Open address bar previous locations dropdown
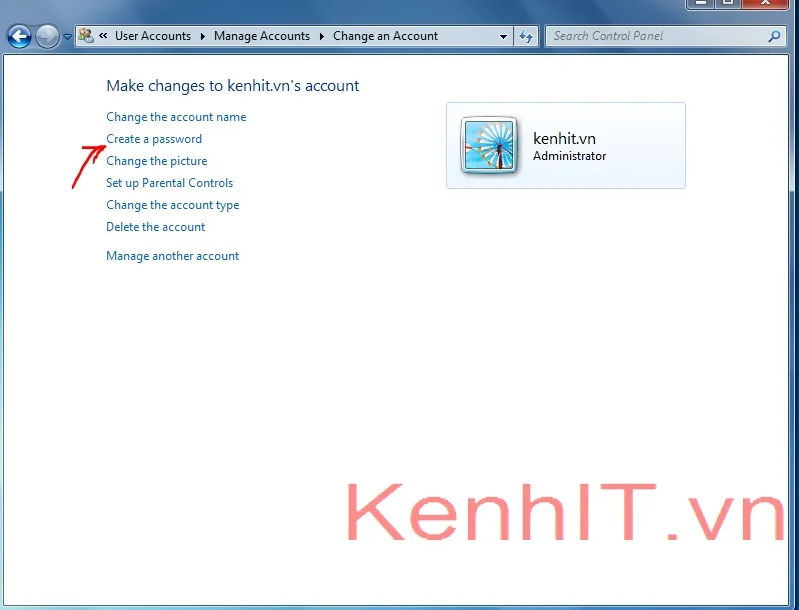 [504, 36]
